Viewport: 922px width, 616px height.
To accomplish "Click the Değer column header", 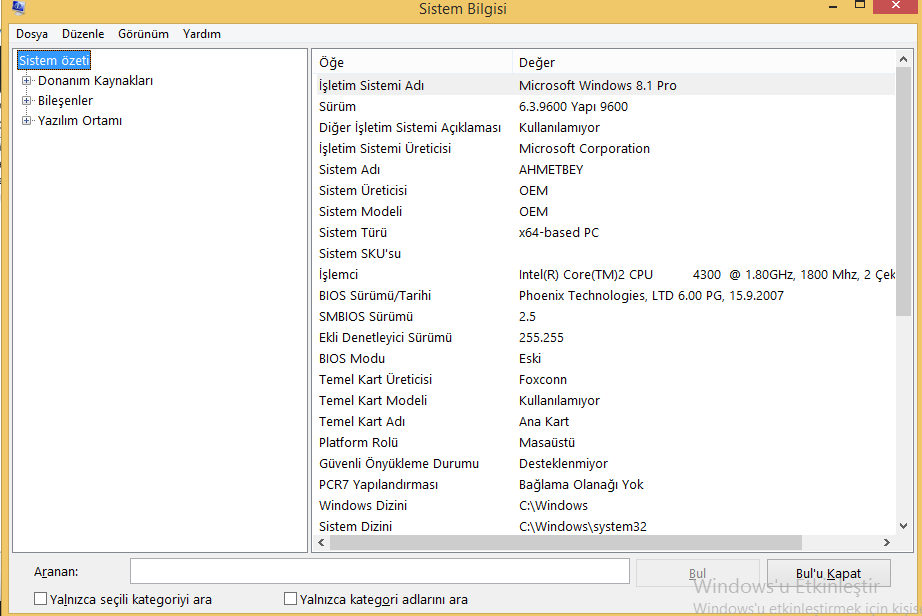I will point(704,62).
